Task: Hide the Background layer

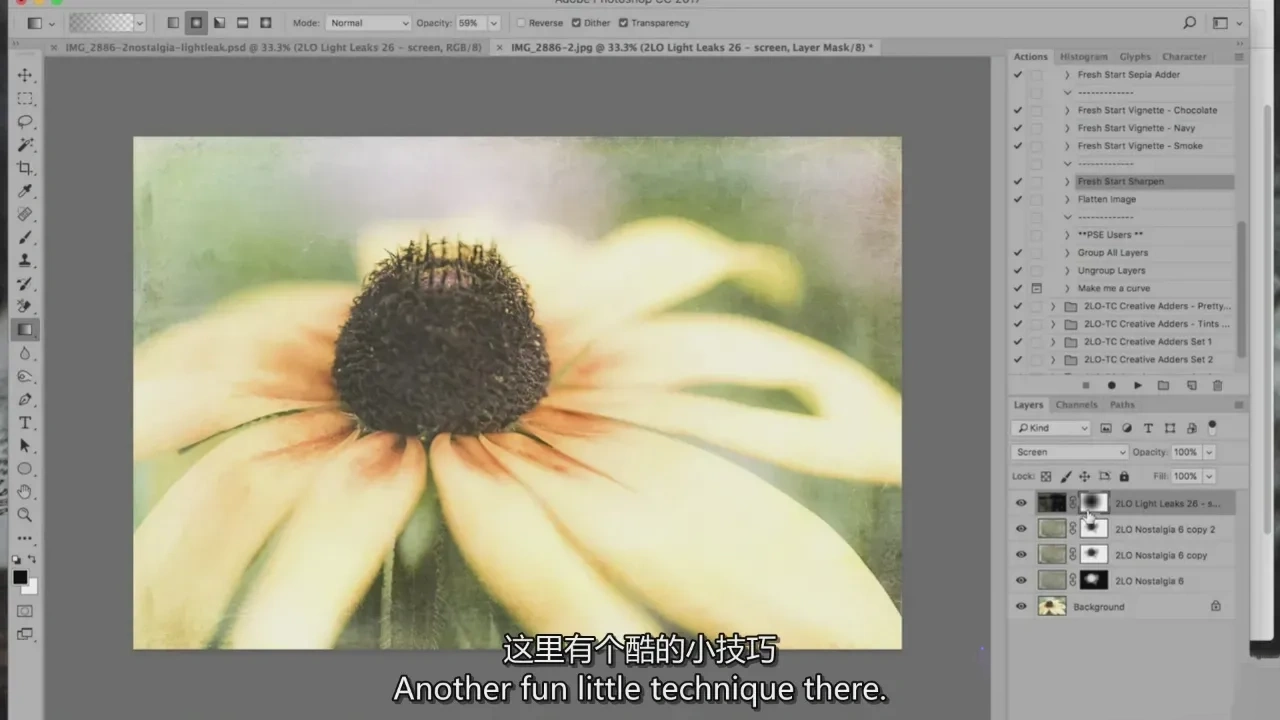Action: pyautogui.click(x=1021, y=606)
